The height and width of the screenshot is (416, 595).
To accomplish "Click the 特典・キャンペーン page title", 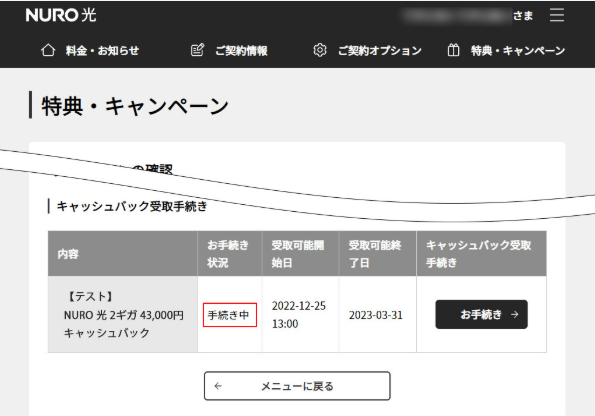I will tap(135, 106).
